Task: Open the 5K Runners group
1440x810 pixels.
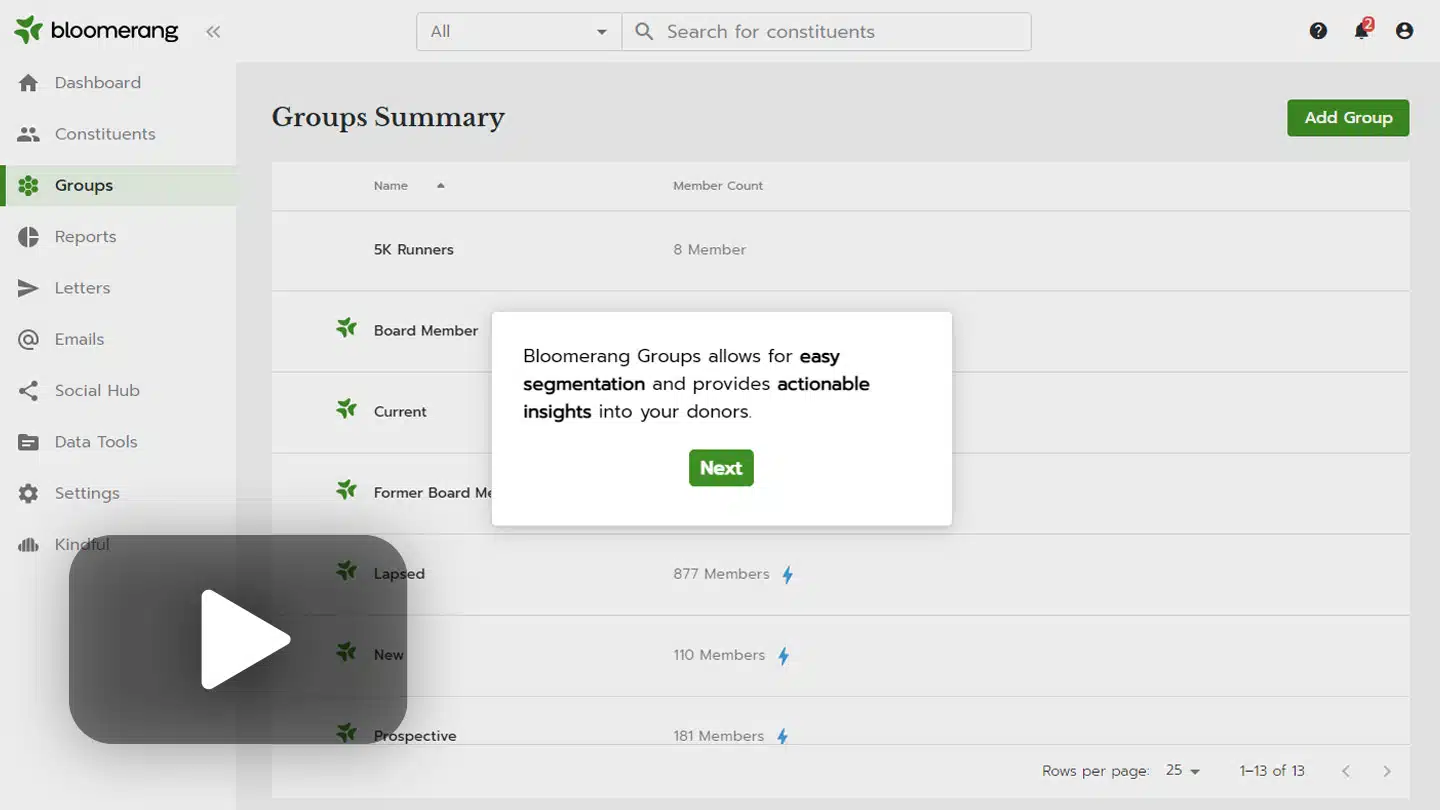Action: 414,250
